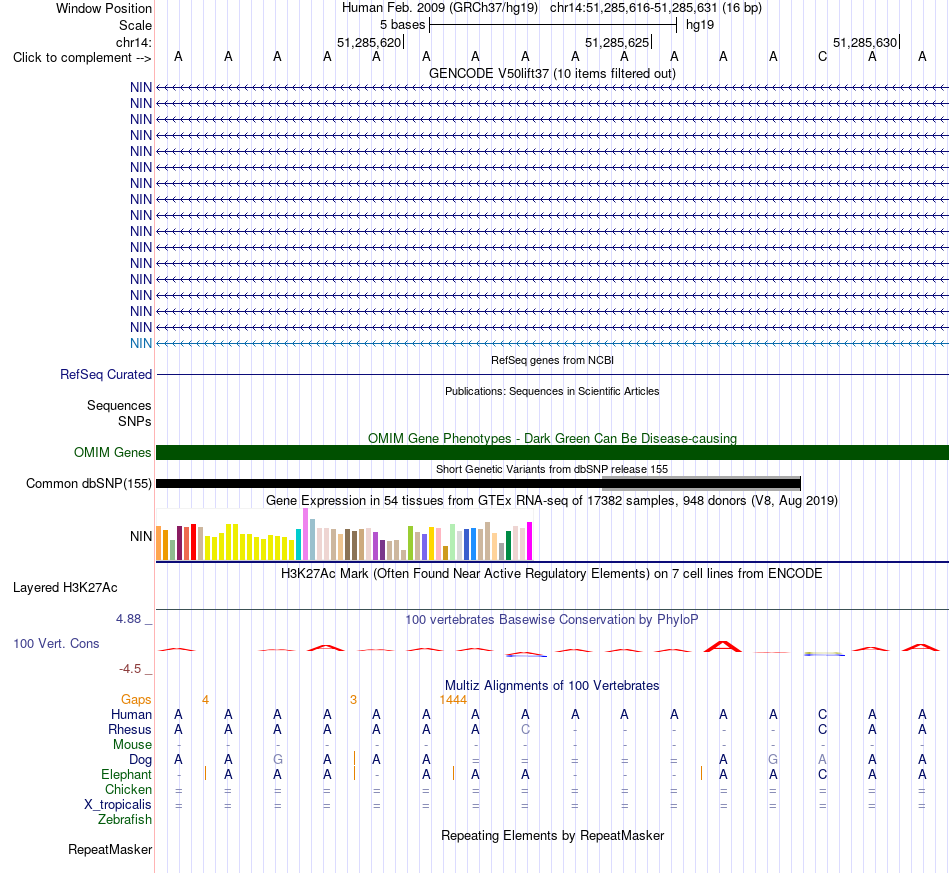Click the Chicken species label
The image size is (950, 873).
[128, 789]
